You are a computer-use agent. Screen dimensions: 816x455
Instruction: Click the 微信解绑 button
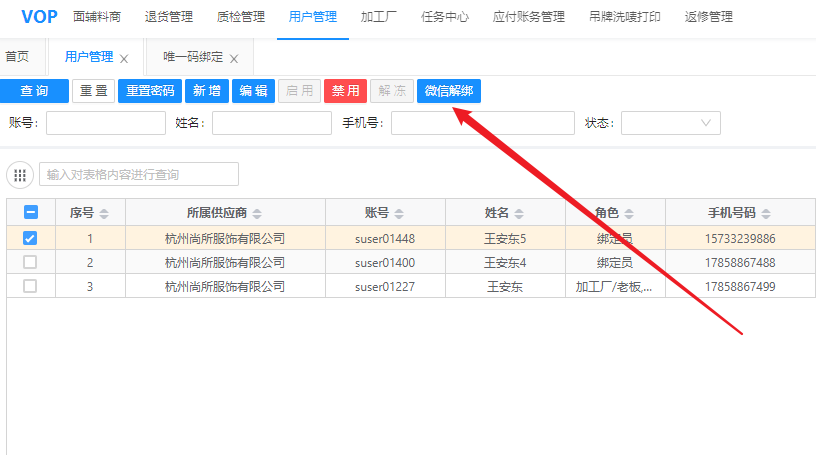pos(449,91)
